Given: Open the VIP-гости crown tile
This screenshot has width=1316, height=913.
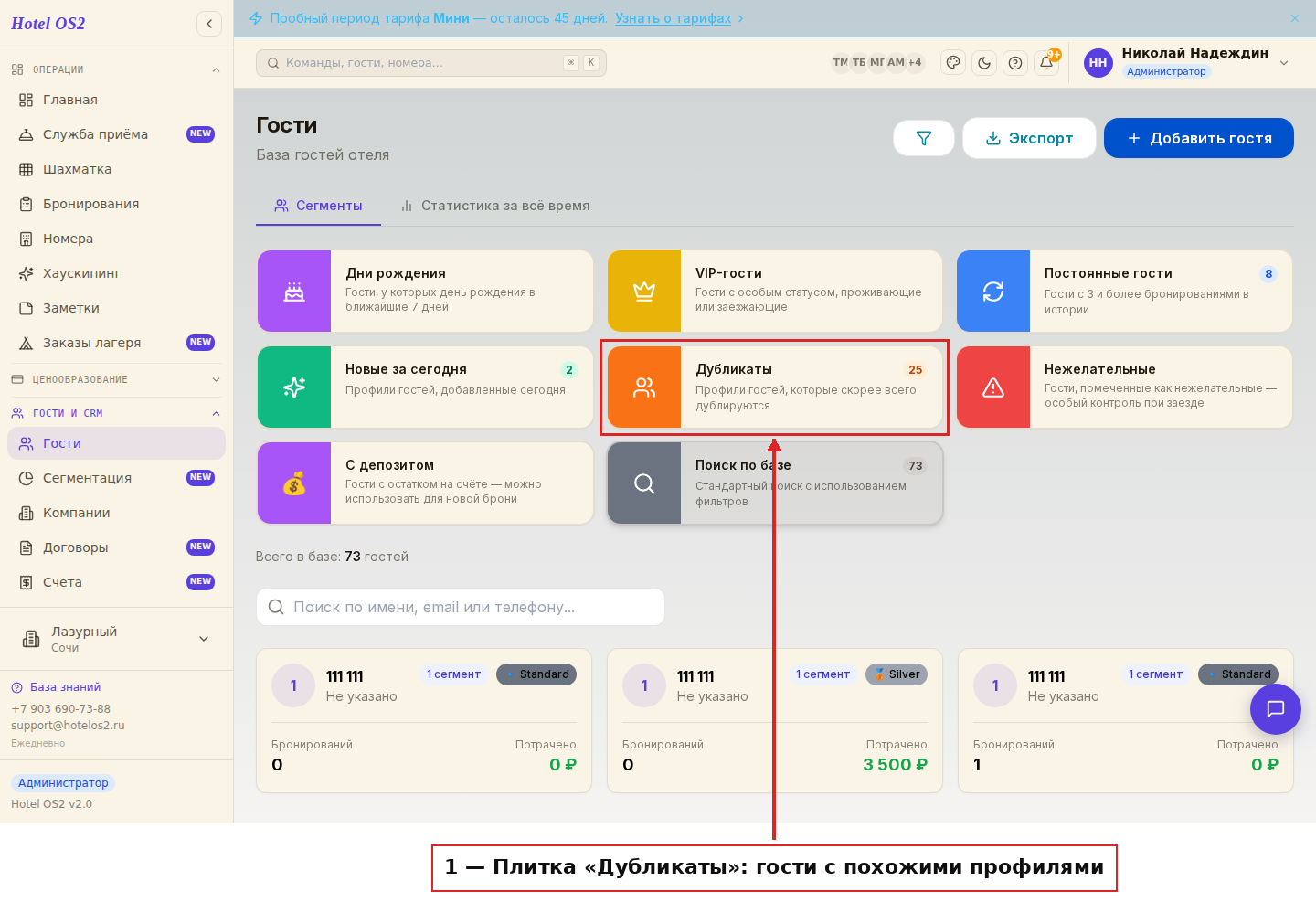Looking at the screenshot, I should pyautogui.click(x=775, y=292).
